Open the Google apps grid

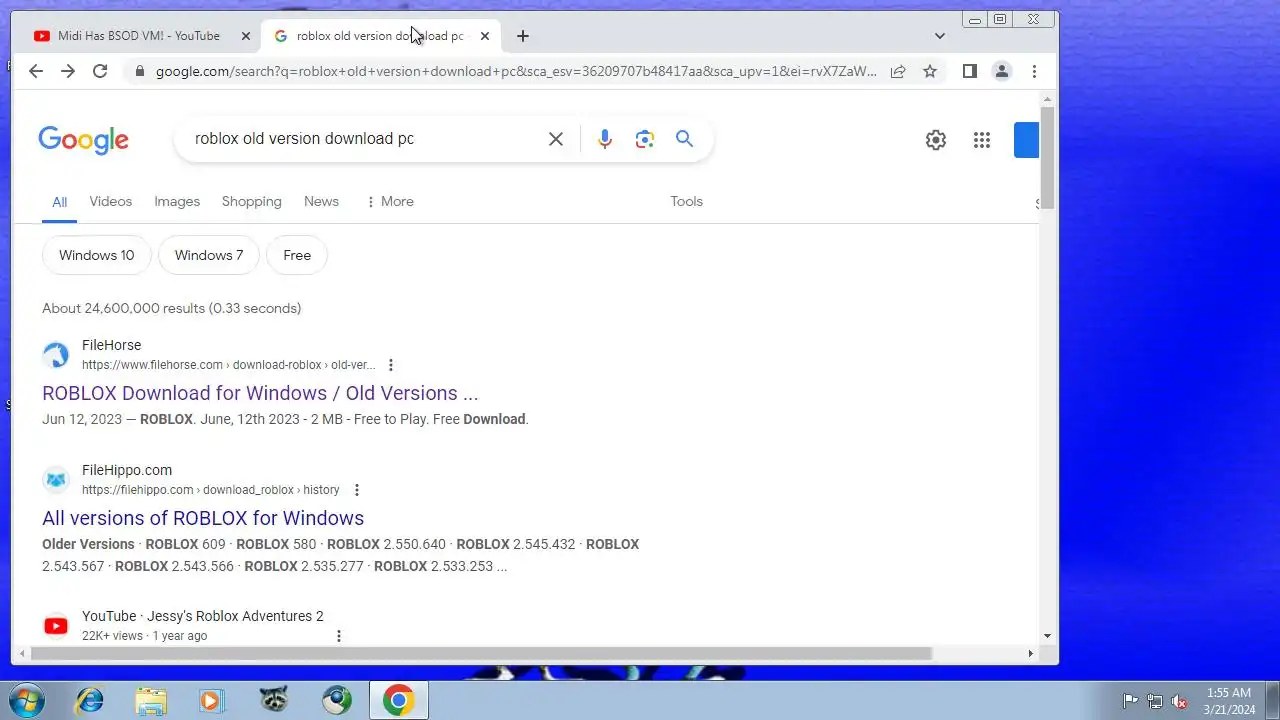(x=982, y=140)
